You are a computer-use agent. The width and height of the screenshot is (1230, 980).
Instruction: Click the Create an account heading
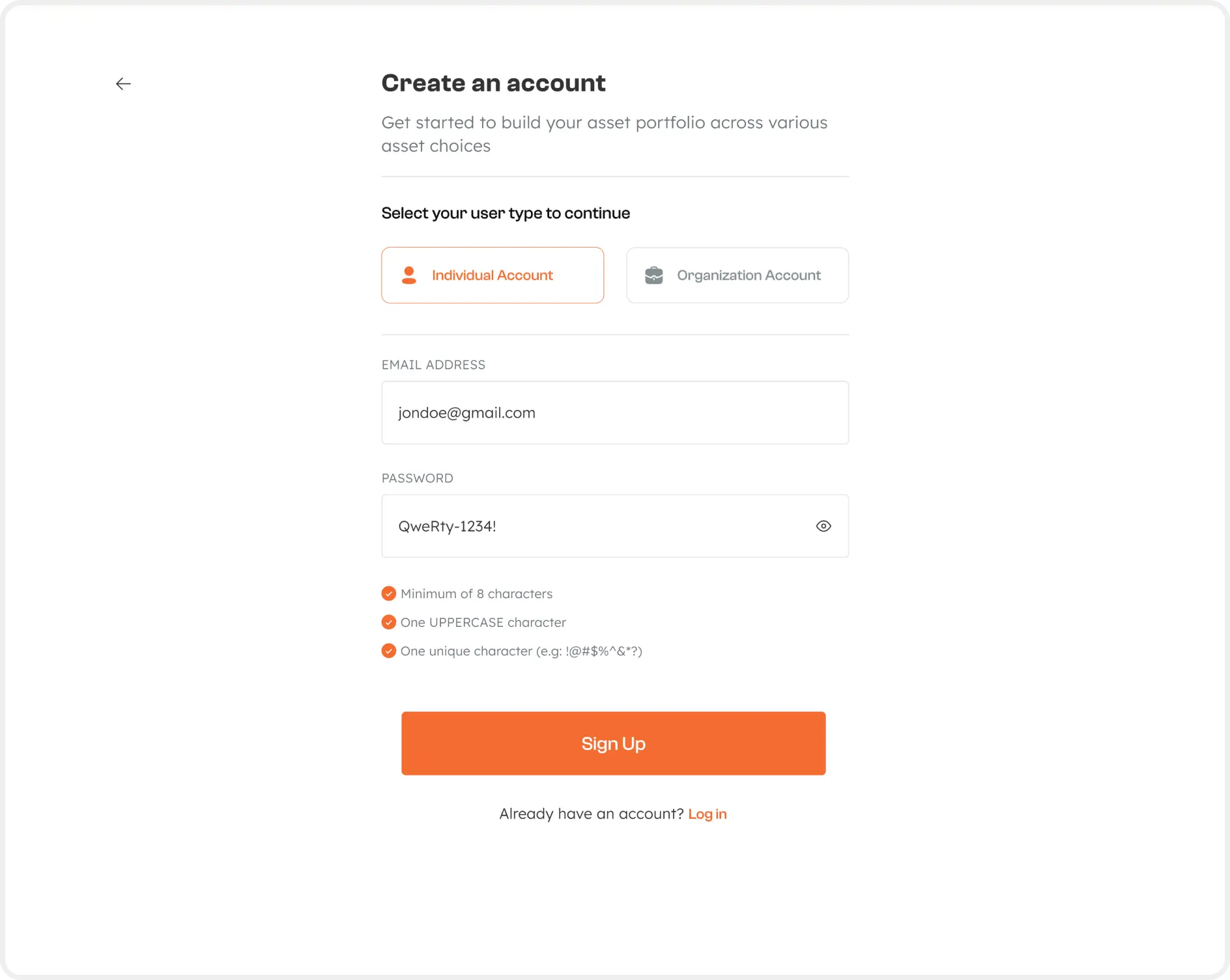tap(493, 83)
